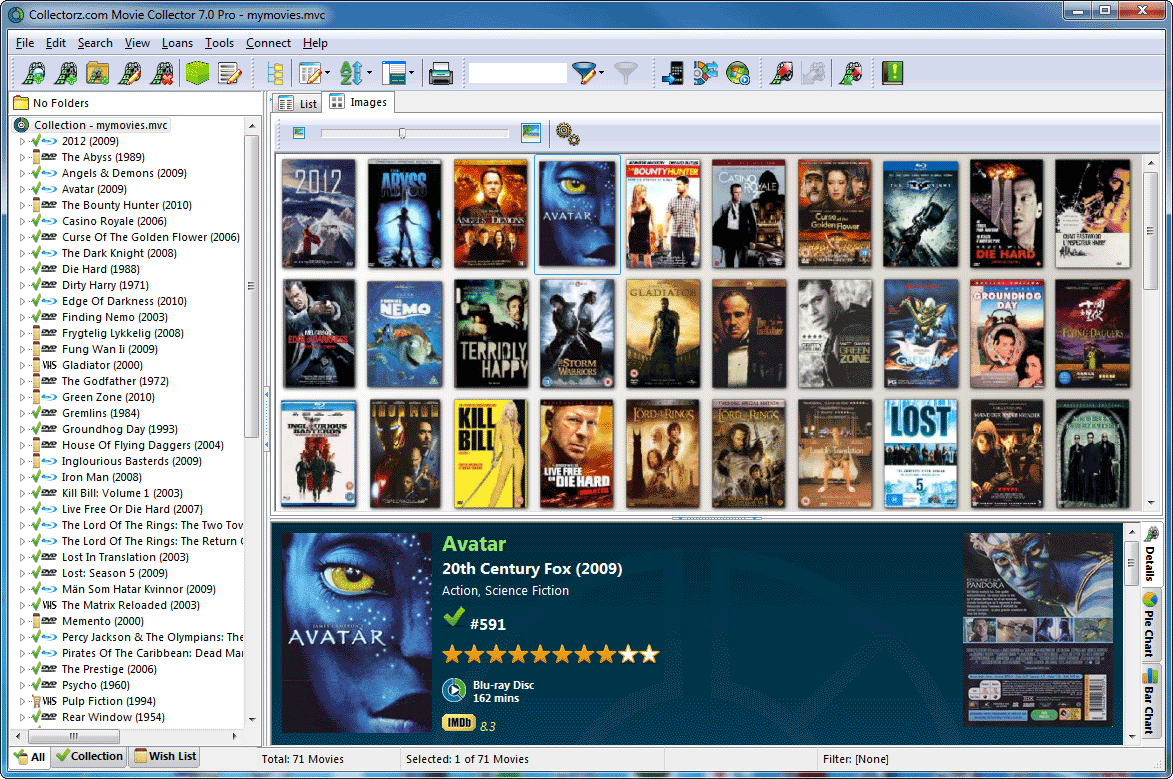Viewport: 1173px width, 779px height.
Task: Select The Dark Knight (2008) tree row
Action: pyautogui.click(x=119, y=253)
